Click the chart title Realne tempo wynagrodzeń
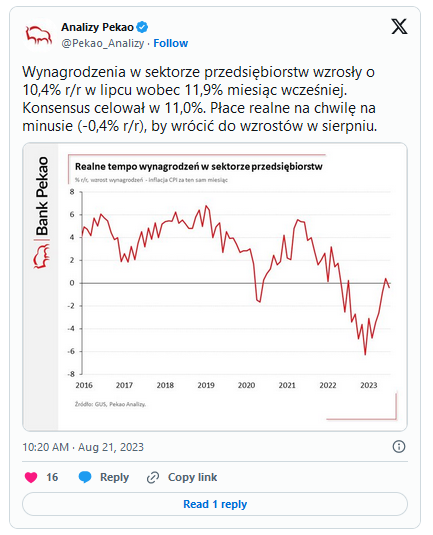 tap(199, 167)
